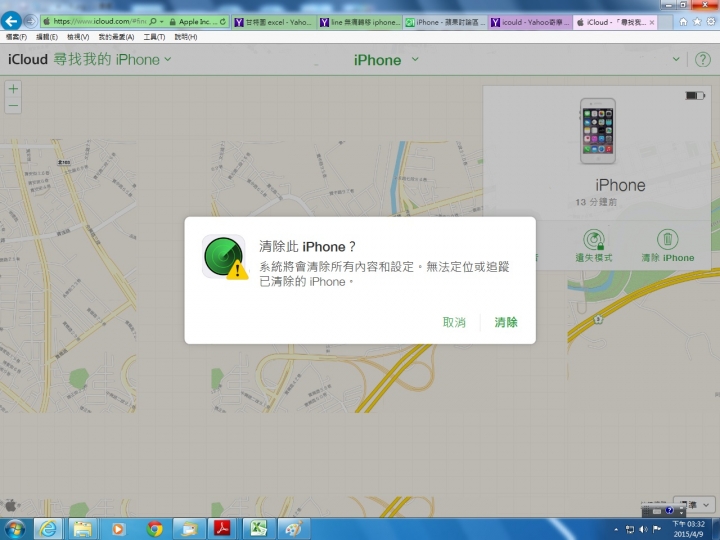720x540 pixels.
Task: Open the help question mark icon
Action: tap(703, 59)
